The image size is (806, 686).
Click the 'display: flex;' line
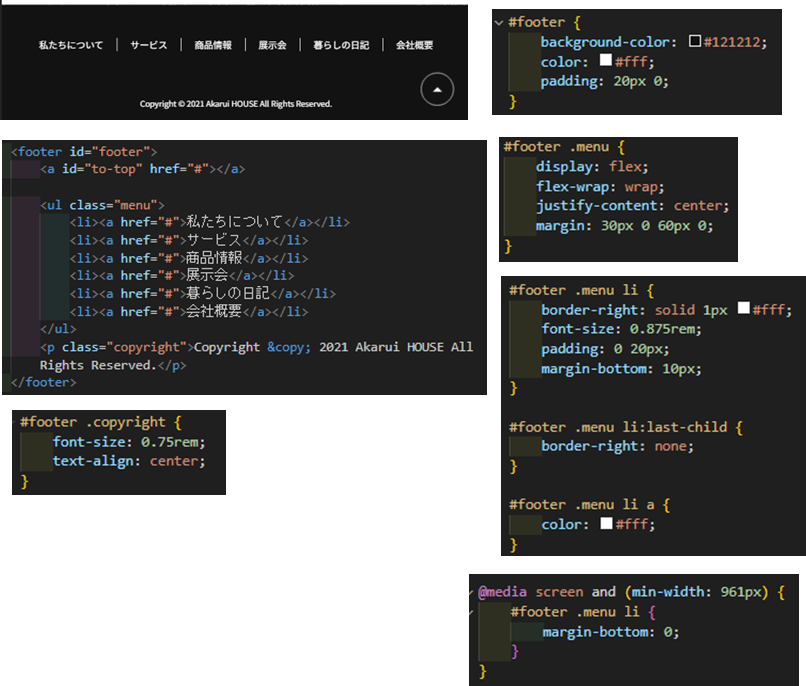[592, 166]
